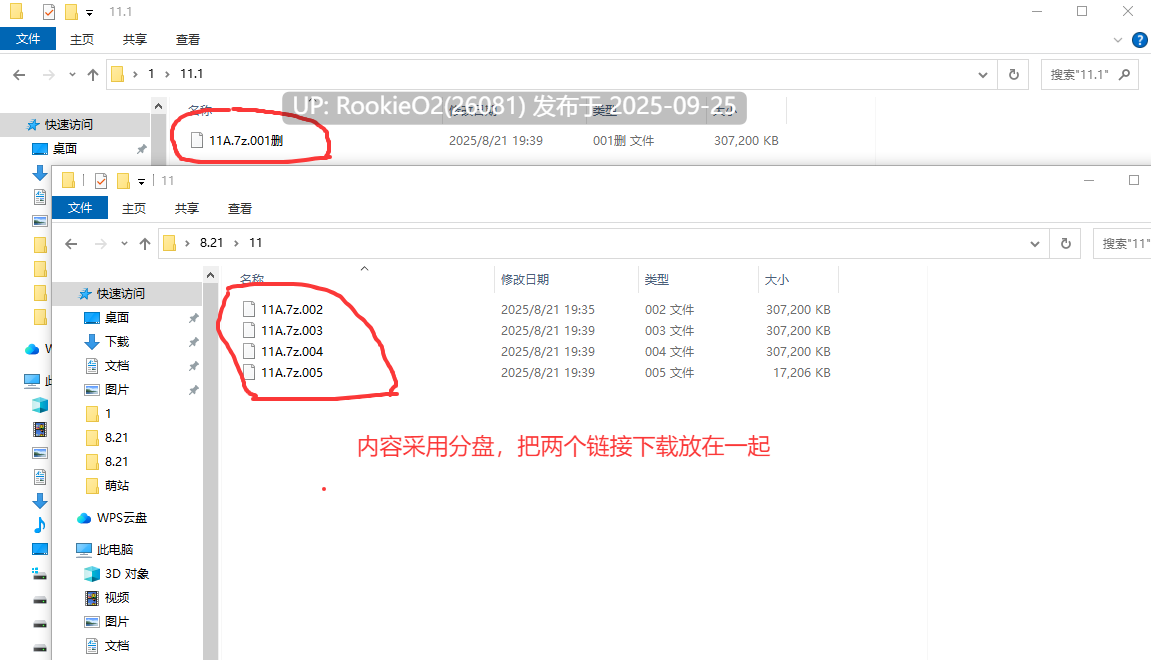This screenshot has height=660, width=1151.
Task: Open 查看 tab in the 11.1 window
Action: point(187,40)
